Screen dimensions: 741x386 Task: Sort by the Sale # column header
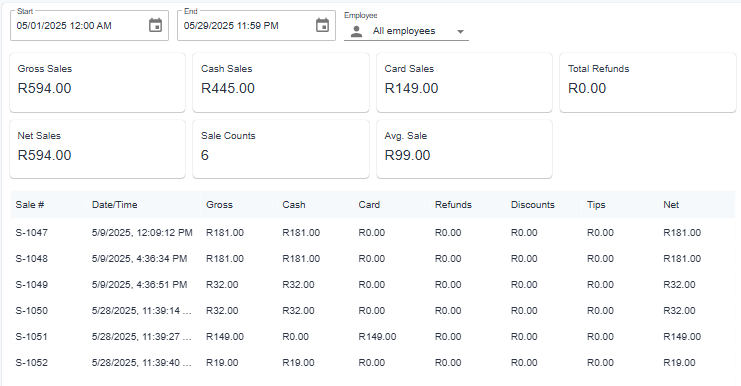30,205
